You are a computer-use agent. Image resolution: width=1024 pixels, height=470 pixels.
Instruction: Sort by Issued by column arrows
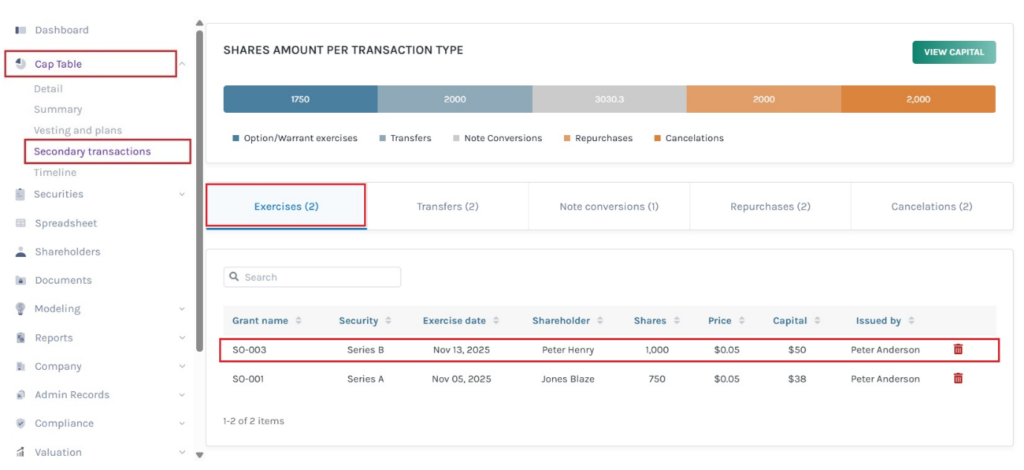(911, 321)
